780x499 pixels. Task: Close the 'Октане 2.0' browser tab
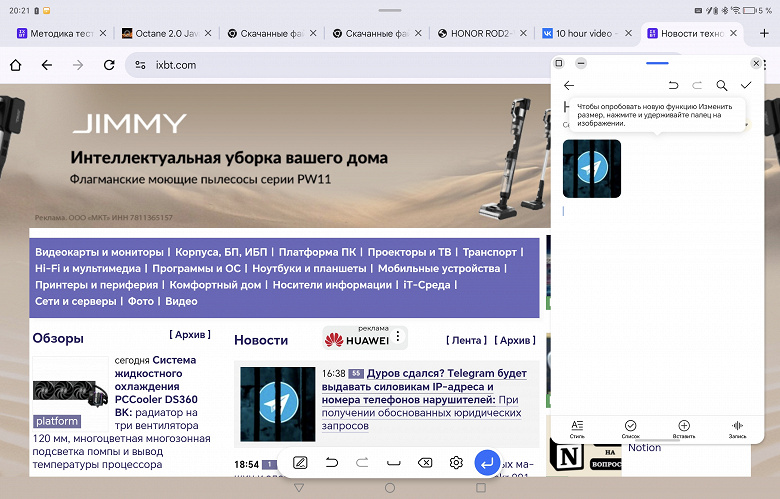point(208,33)
